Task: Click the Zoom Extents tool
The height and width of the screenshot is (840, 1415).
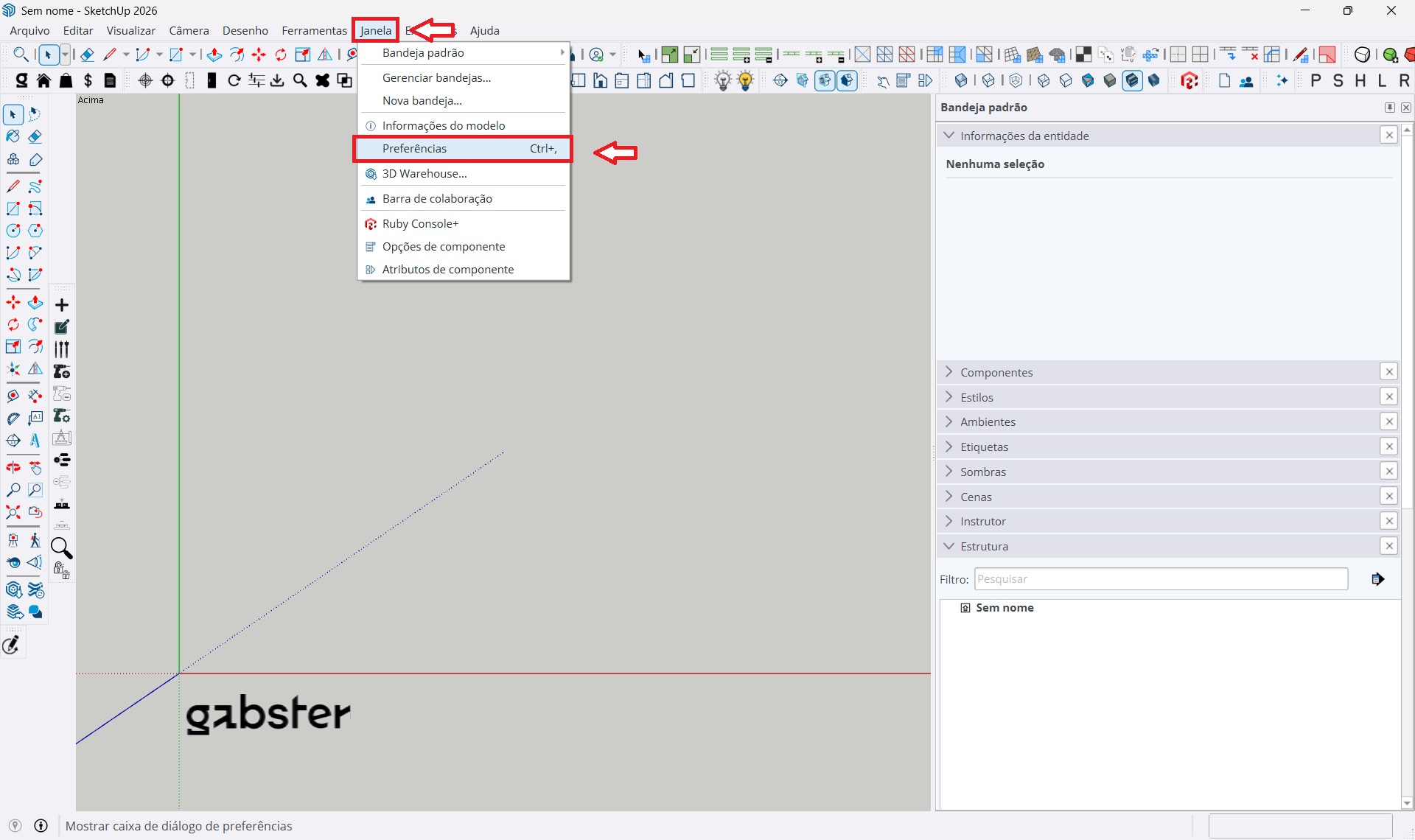Action: click(13, 512)
